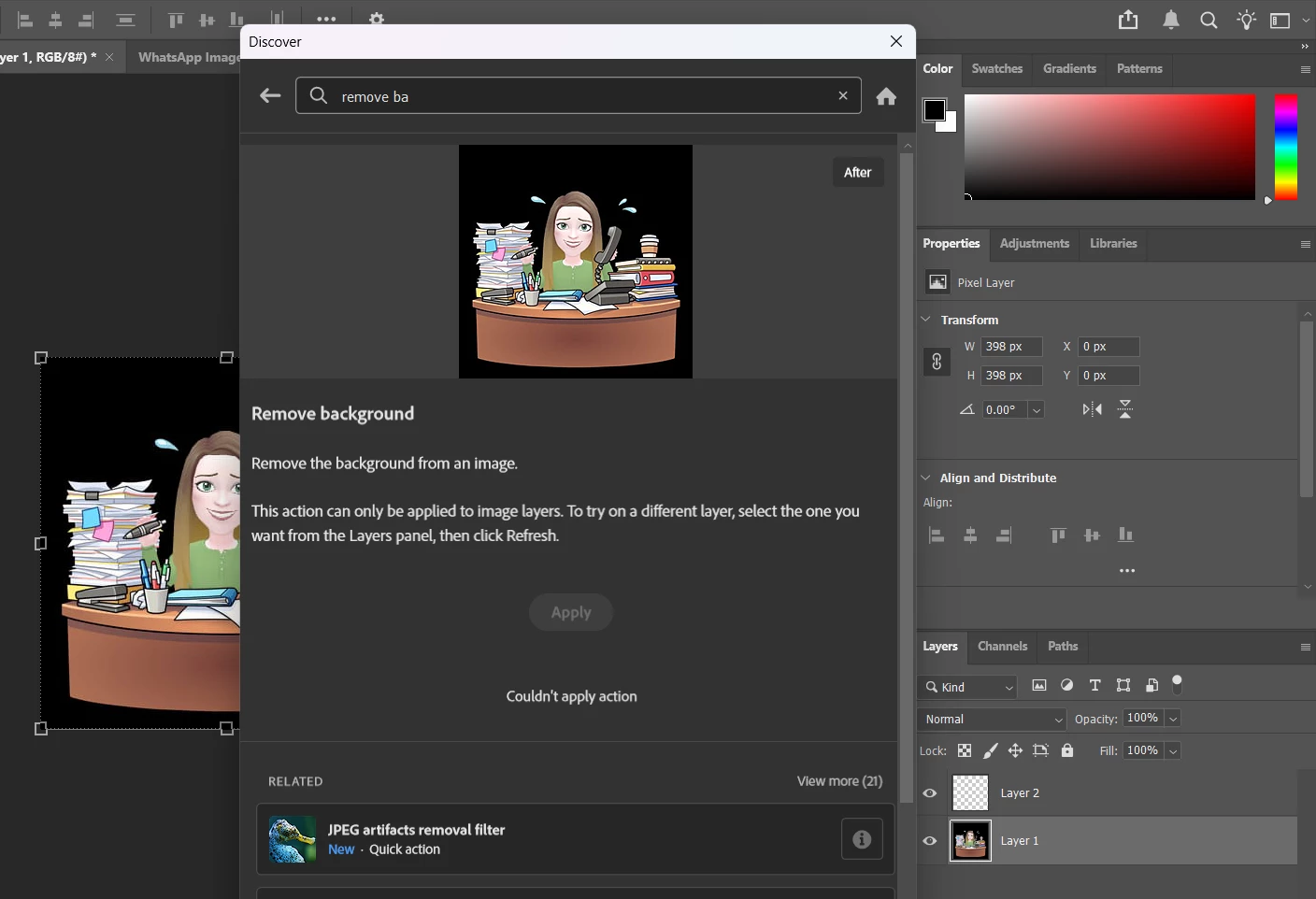Open the Kind layer filter dropdown

(968, 687)
